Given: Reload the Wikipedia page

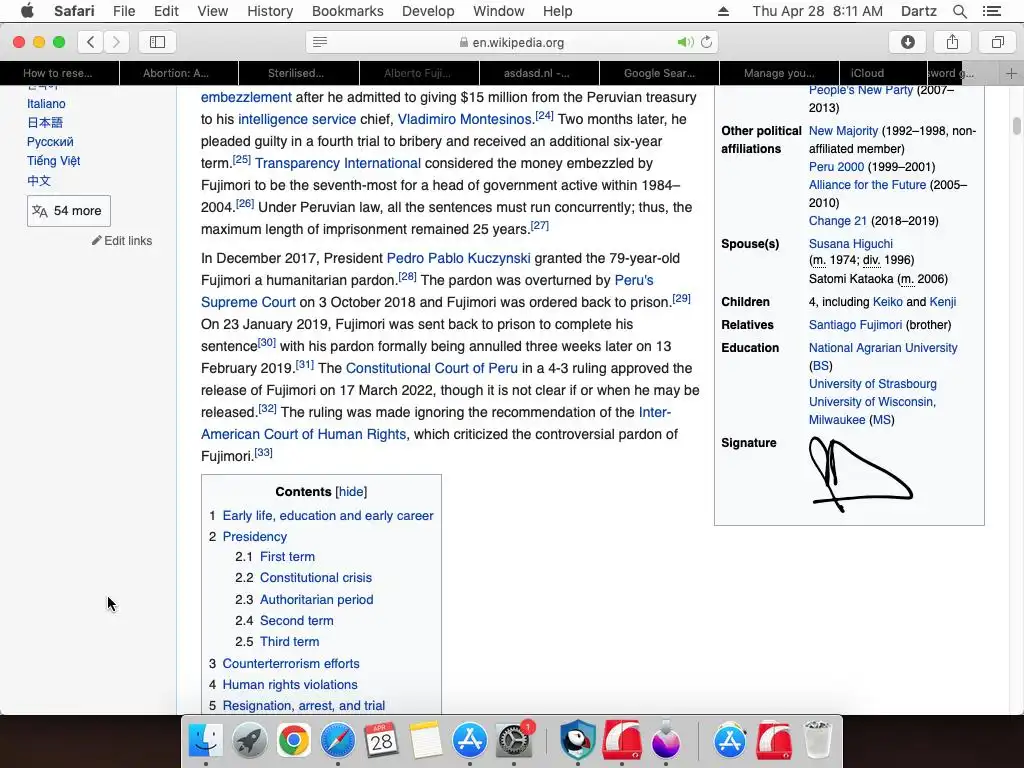Looking at the screenshot, I should point(706,42).
